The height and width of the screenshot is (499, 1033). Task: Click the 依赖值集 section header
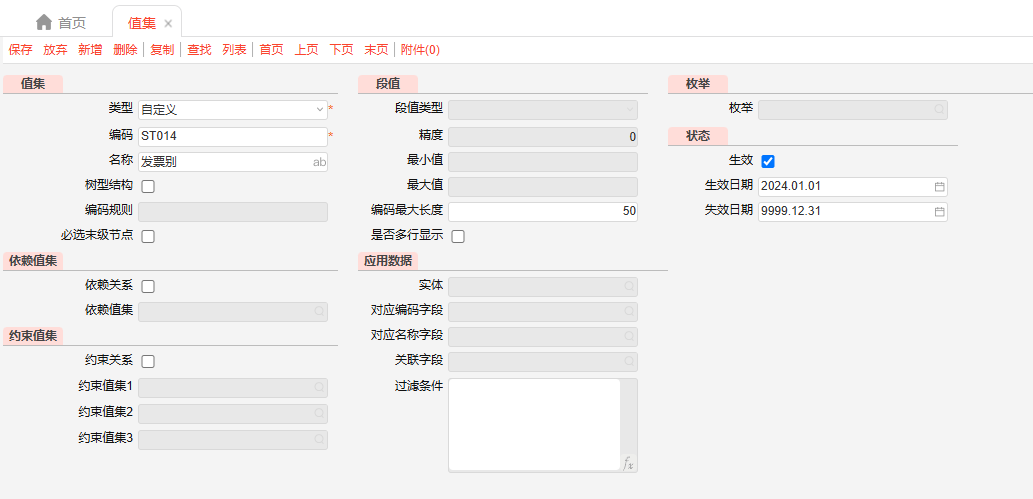point(33,261)
